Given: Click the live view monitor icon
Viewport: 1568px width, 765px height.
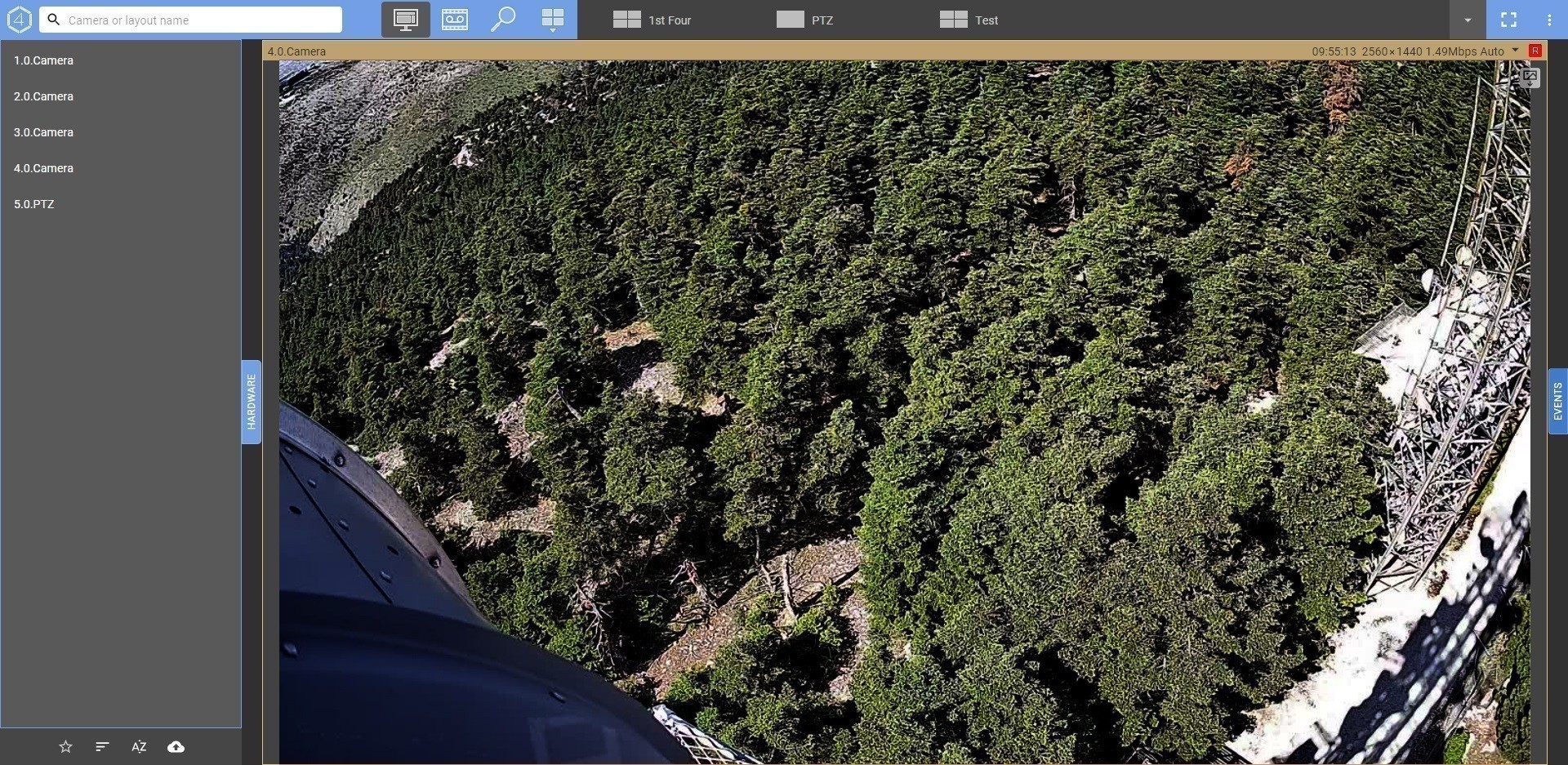Looking at the screenshot, I should 405,20.
